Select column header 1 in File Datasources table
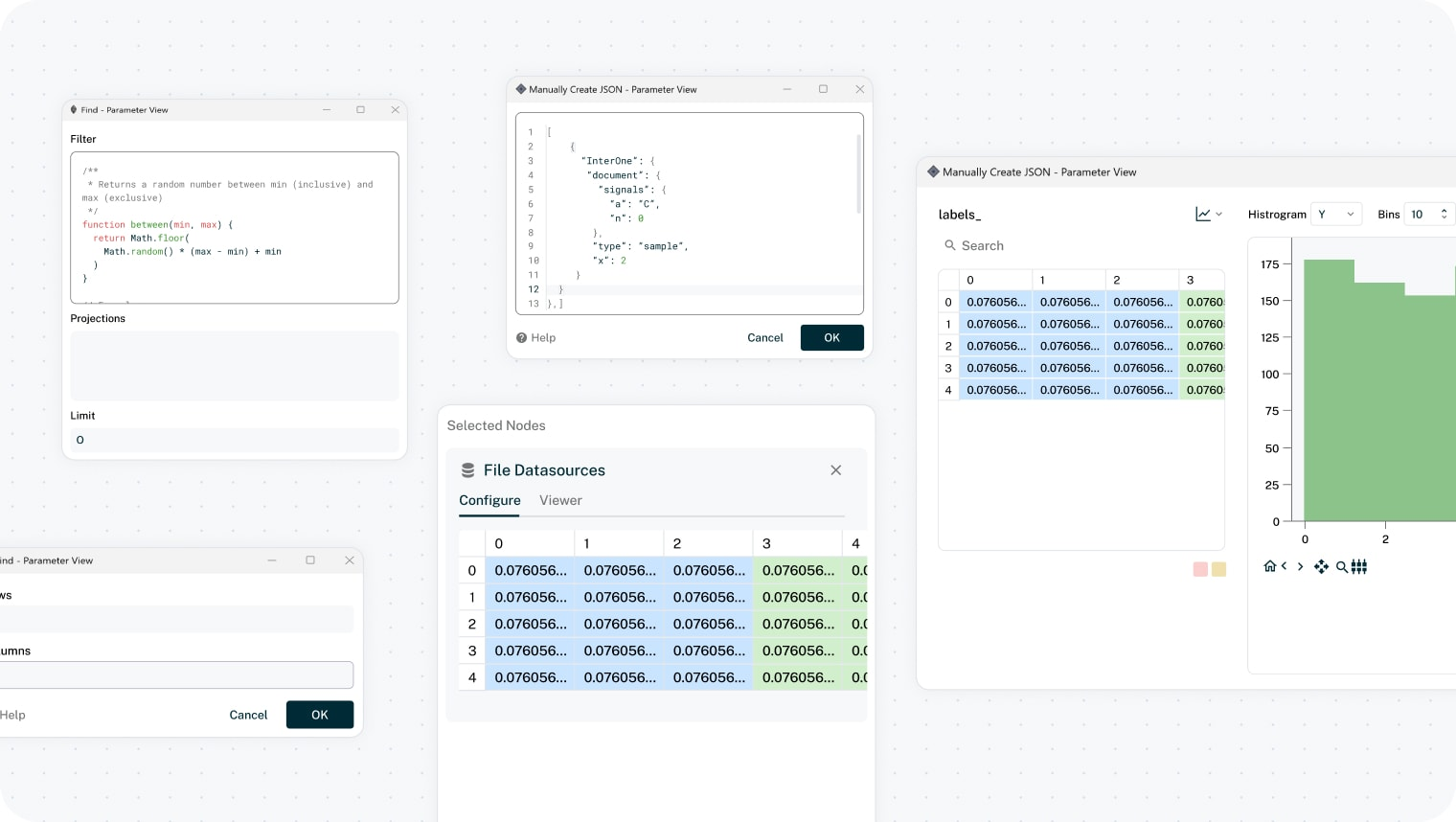 pos(619,543)
